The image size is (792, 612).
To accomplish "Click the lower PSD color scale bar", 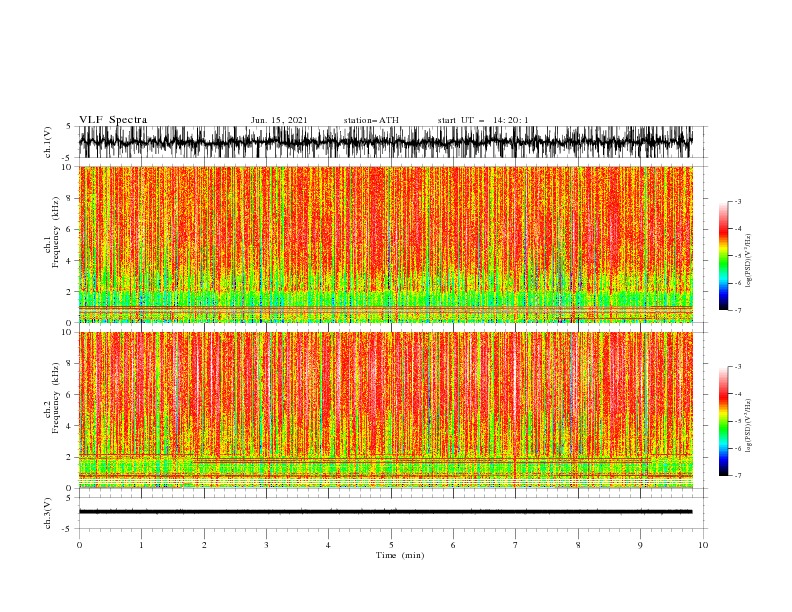I will (723, 421).
